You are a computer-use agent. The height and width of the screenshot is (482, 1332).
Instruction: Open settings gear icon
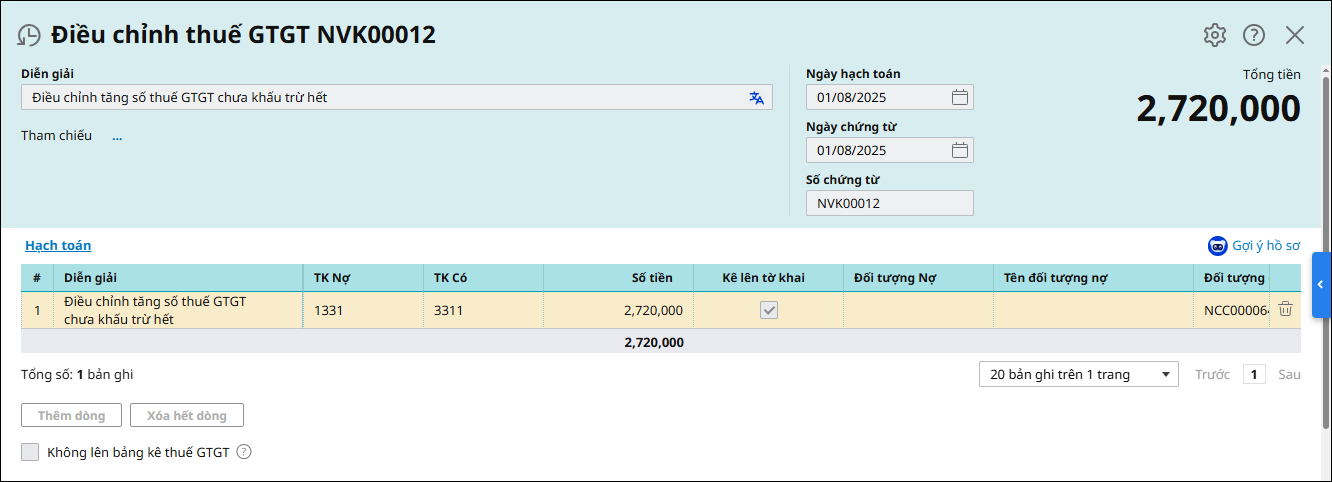(x=1214, y=35)
